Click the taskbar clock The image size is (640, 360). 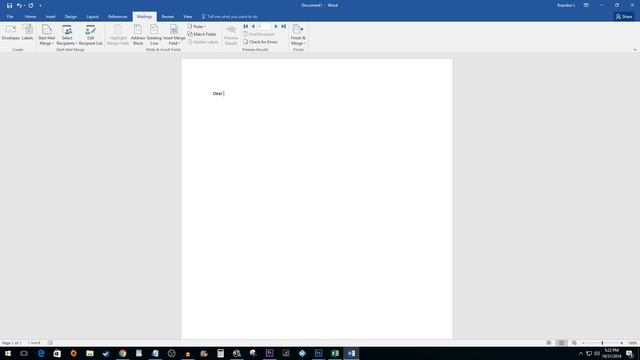pos(612,353)
